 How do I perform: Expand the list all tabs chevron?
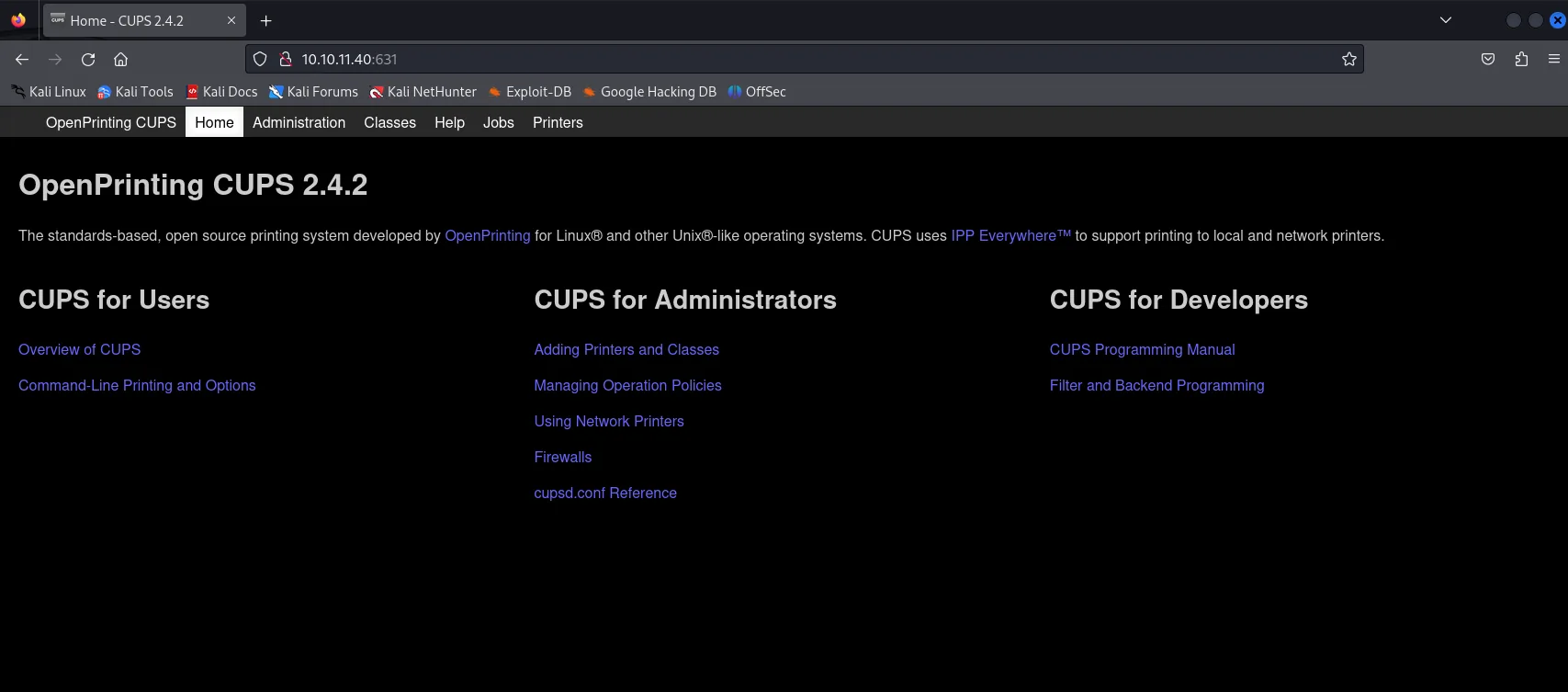click(1446, 20)
